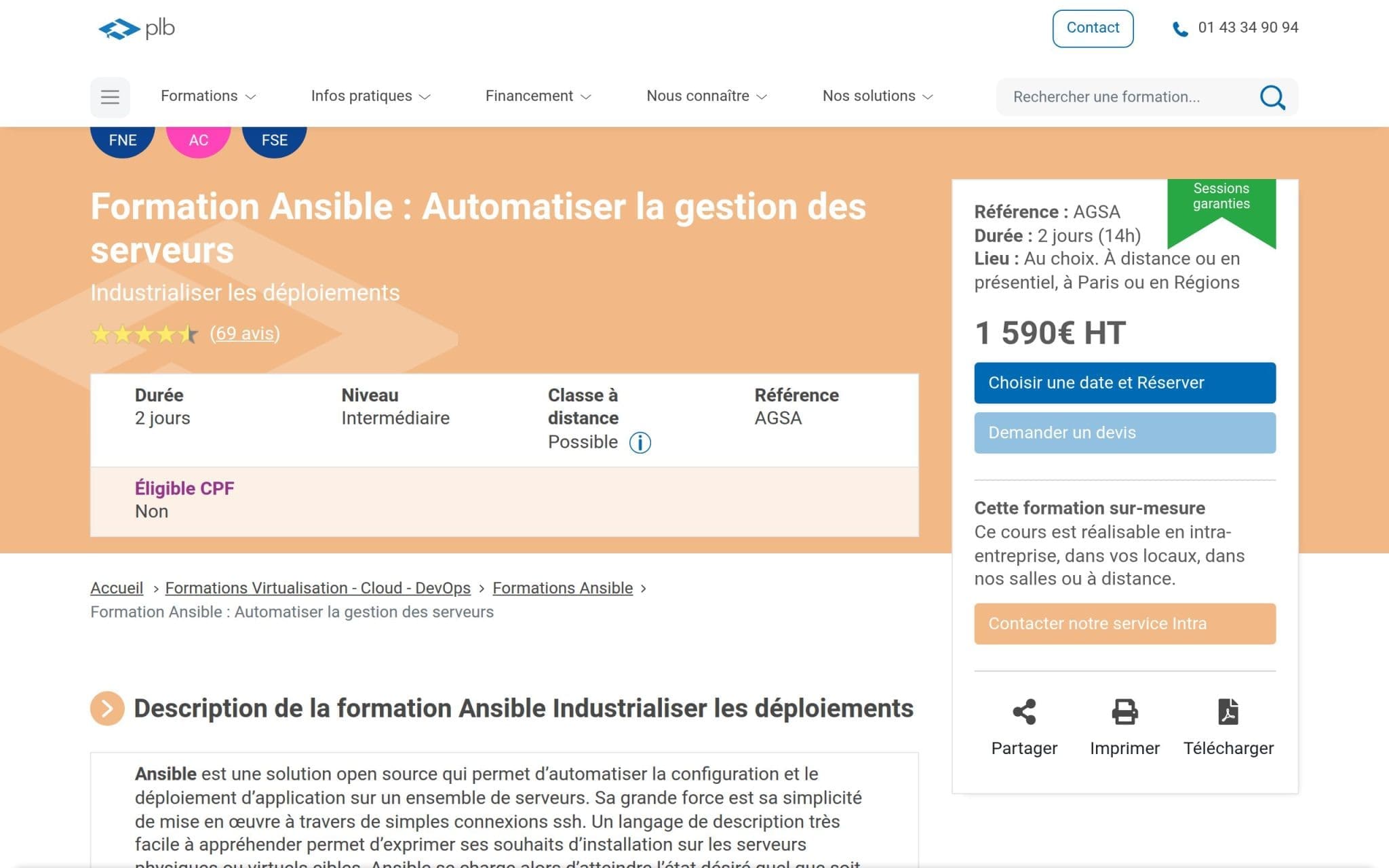This screenshot has height=868, width=1389.
Task: Expand the Formations dropdown
Action: [207, 96]
